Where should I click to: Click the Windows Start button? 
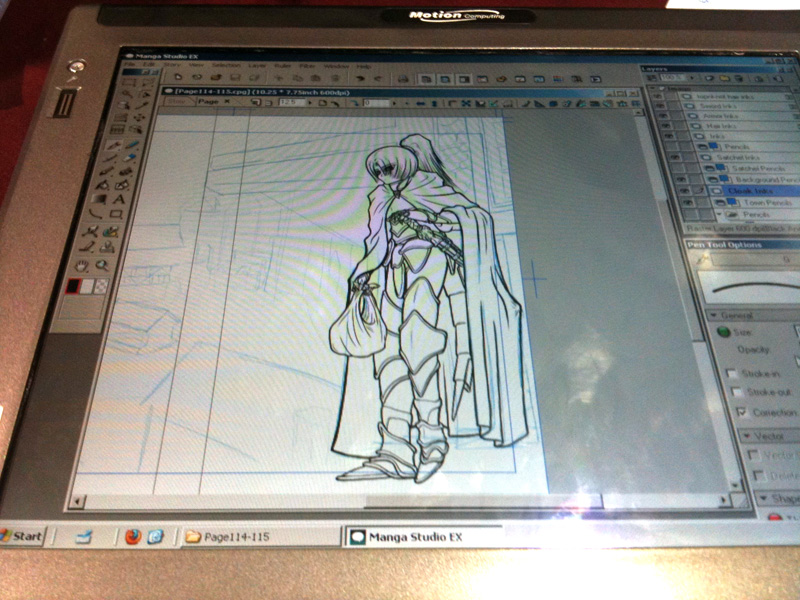point(23,536)
